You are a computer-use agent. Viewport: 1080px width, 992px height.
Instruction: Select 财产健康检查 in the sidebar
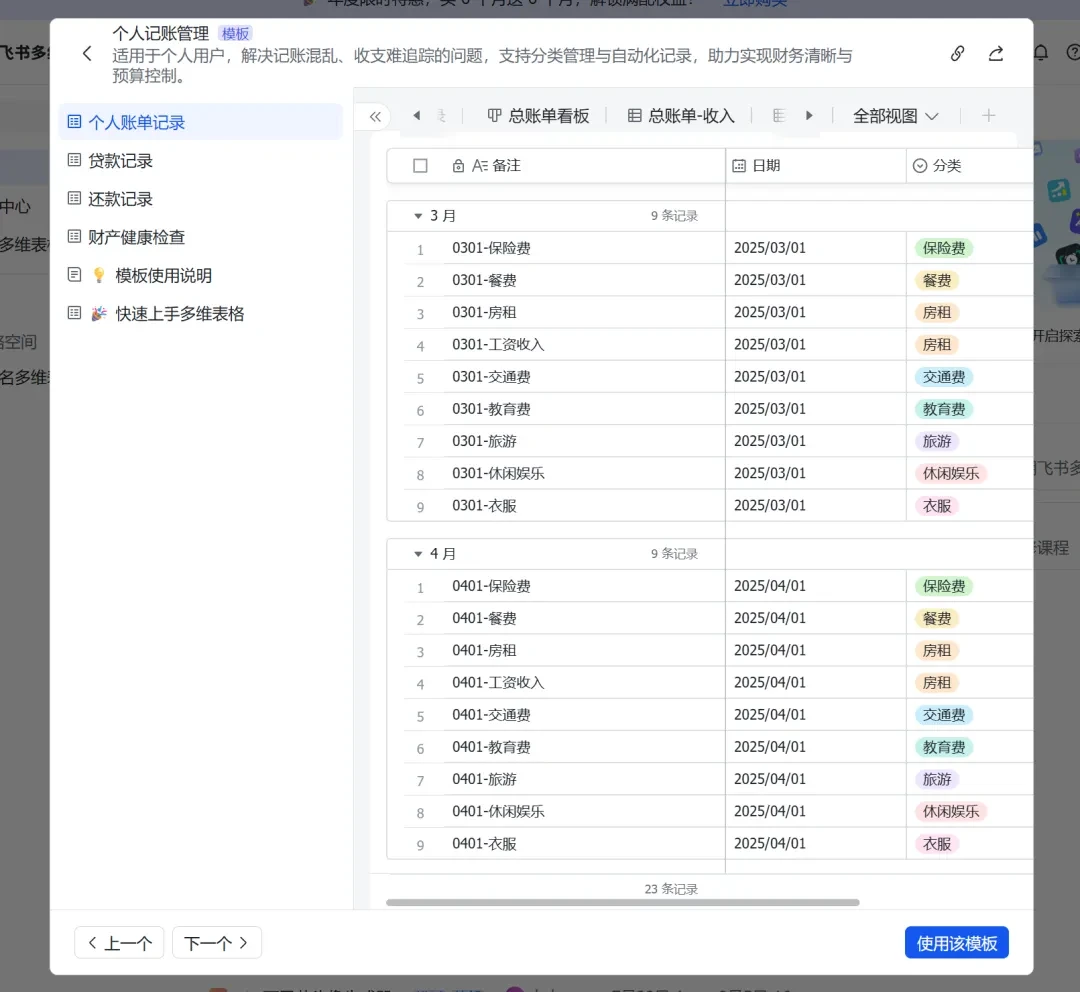[200, 237]
